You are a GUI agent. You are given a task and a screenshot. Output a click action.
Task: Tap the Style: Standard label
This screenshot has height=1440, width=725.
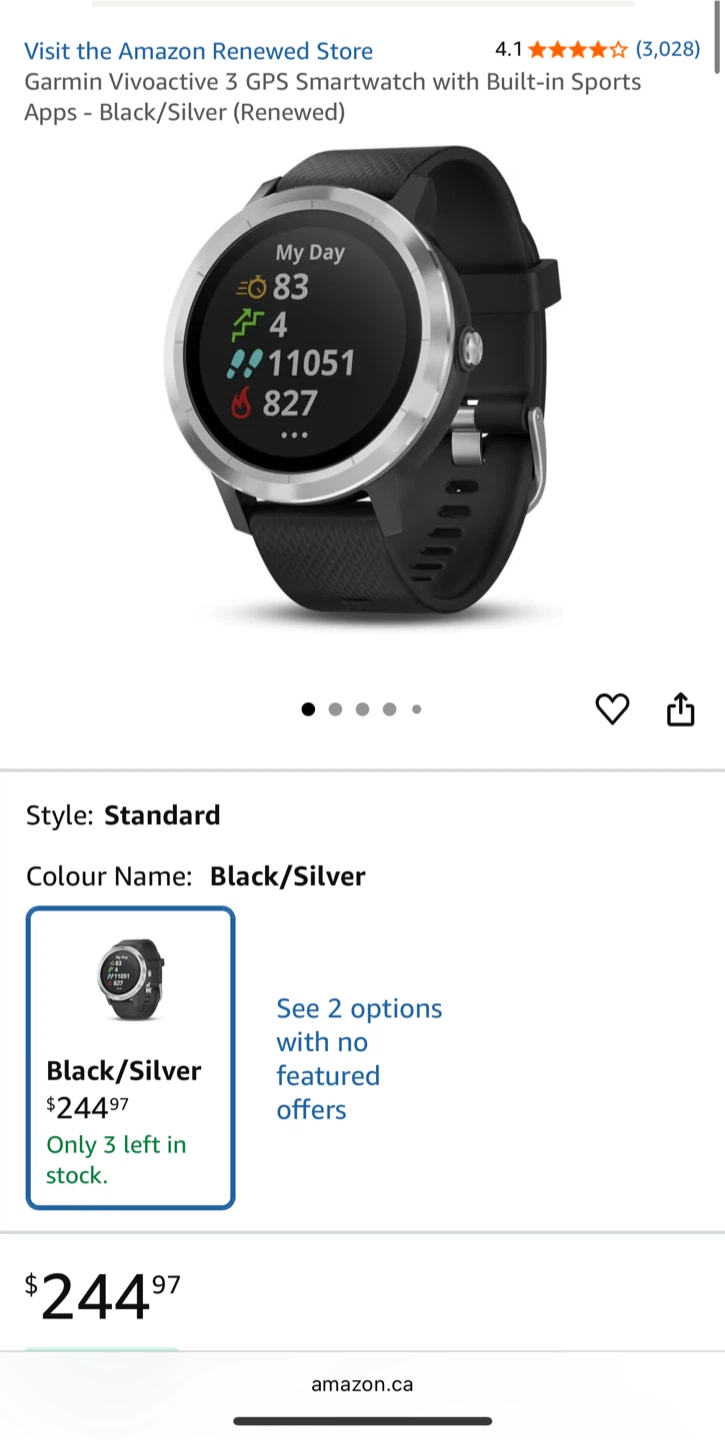(123, 815)
